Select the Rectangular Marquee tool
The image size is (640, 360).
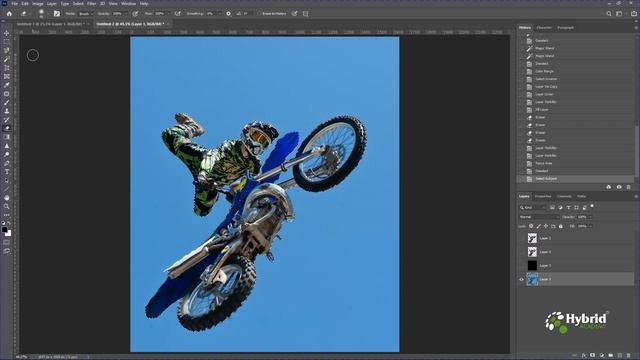point(7,42)
